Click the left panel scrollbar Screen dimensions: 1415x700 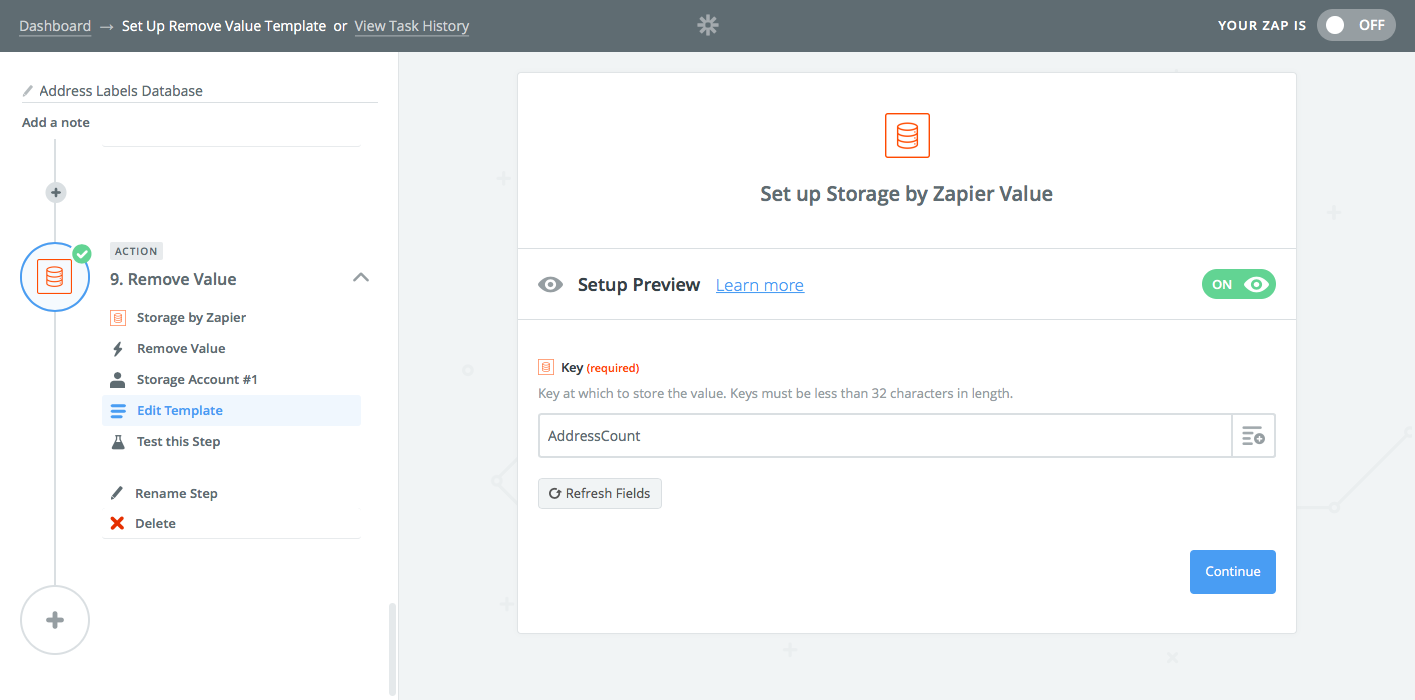coord(393,648)
